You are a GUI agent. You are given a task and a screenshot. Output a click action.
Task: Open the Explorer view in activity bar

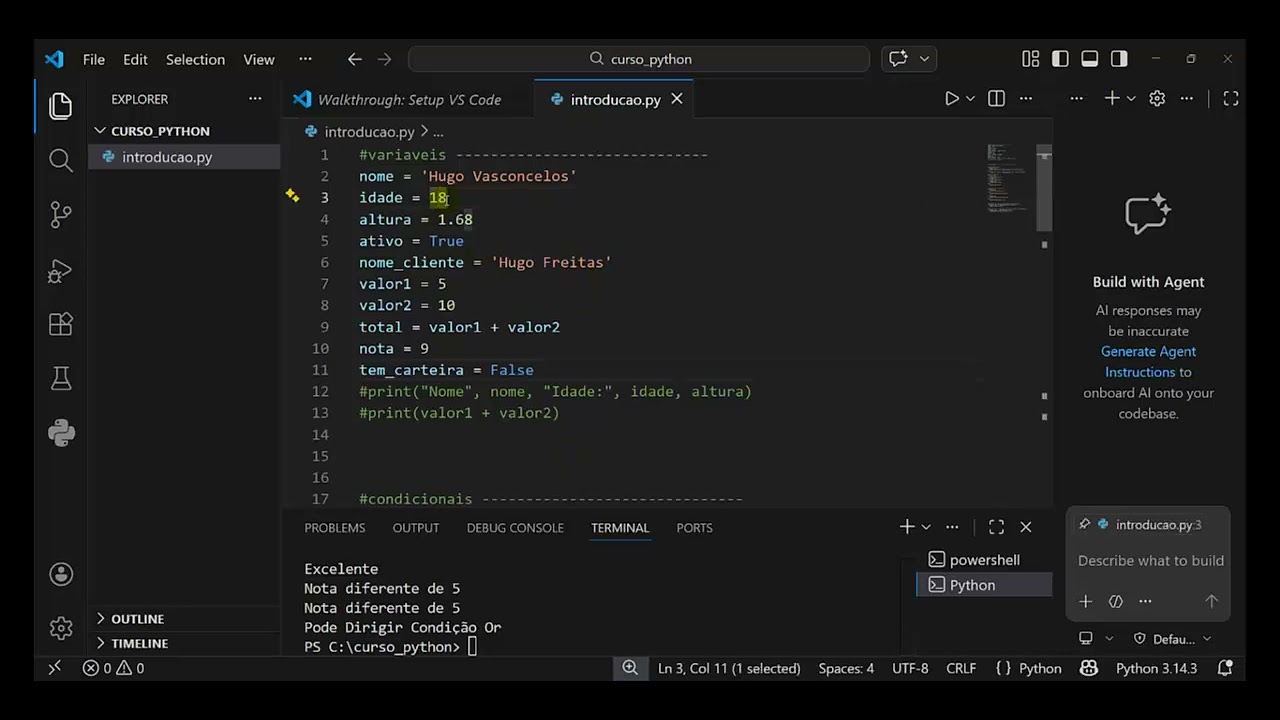pyautogui.click(x=61, y=105)
